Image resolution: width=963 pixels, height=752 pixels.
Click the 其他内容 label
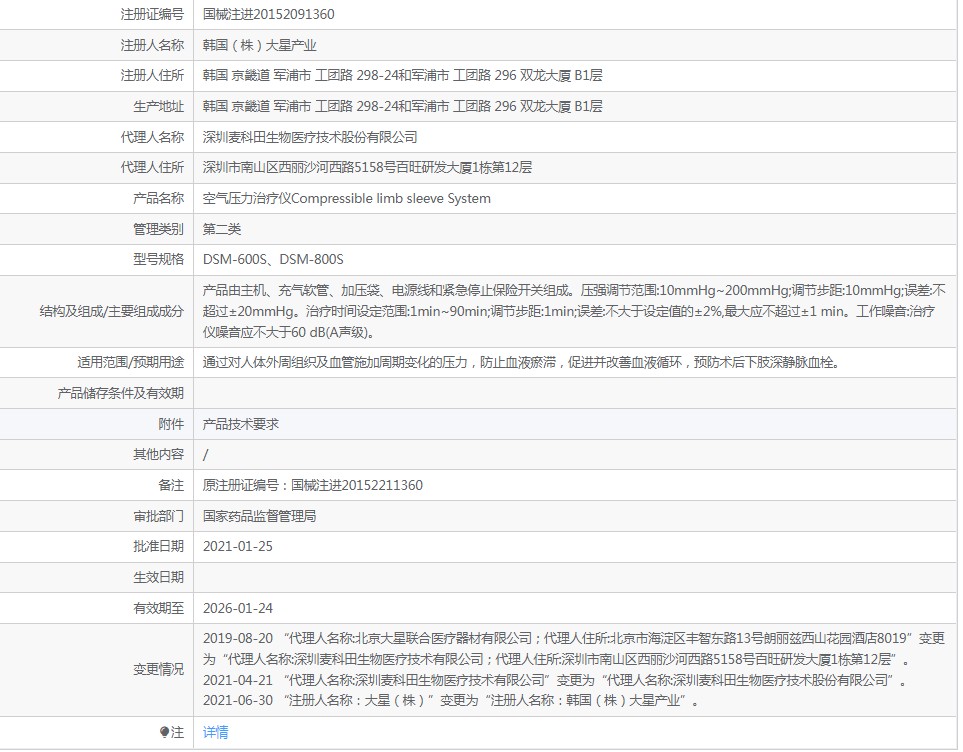coord(158,454)
